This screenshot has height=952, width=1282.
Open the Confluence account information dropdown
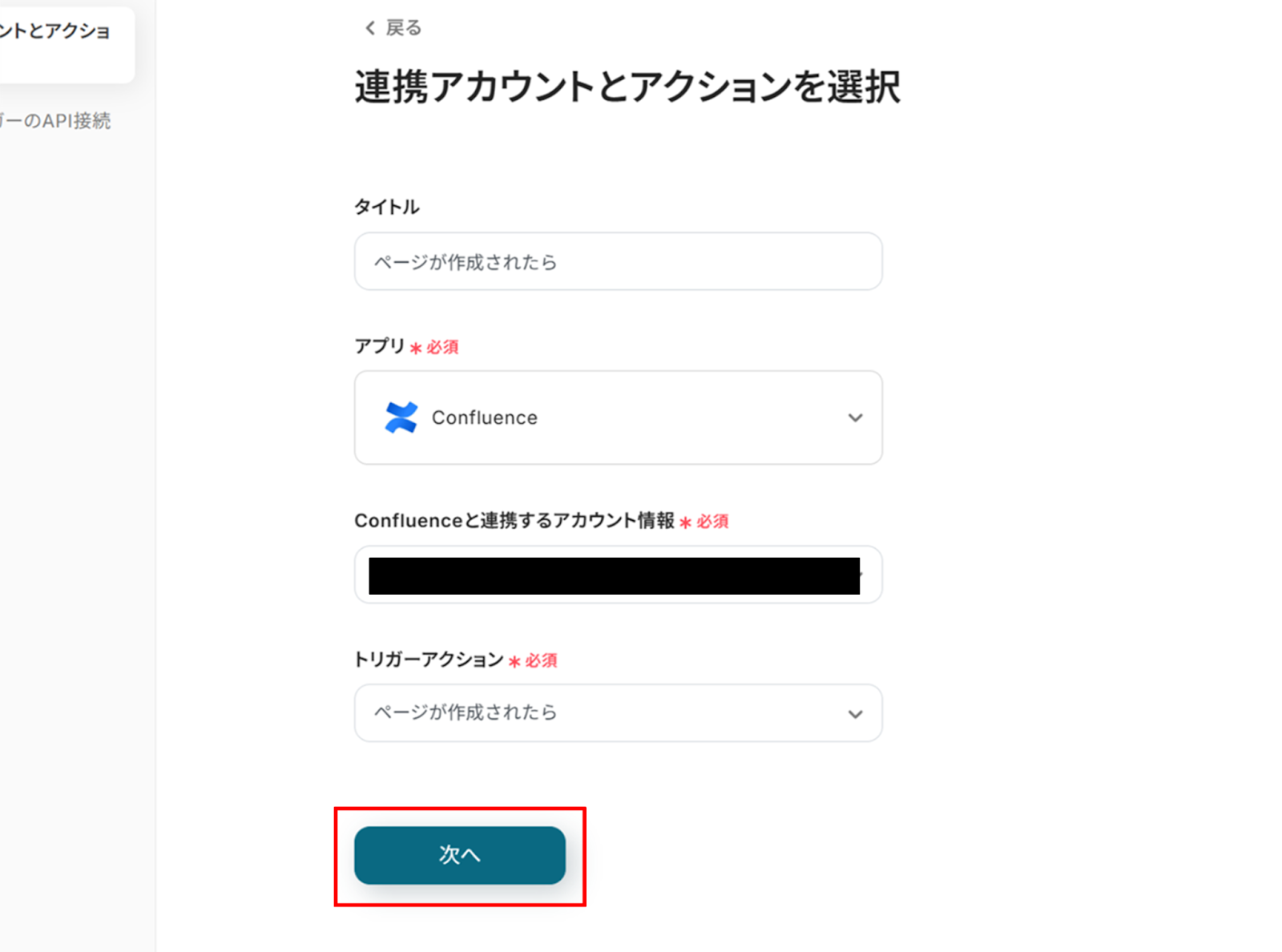(618, 575)
